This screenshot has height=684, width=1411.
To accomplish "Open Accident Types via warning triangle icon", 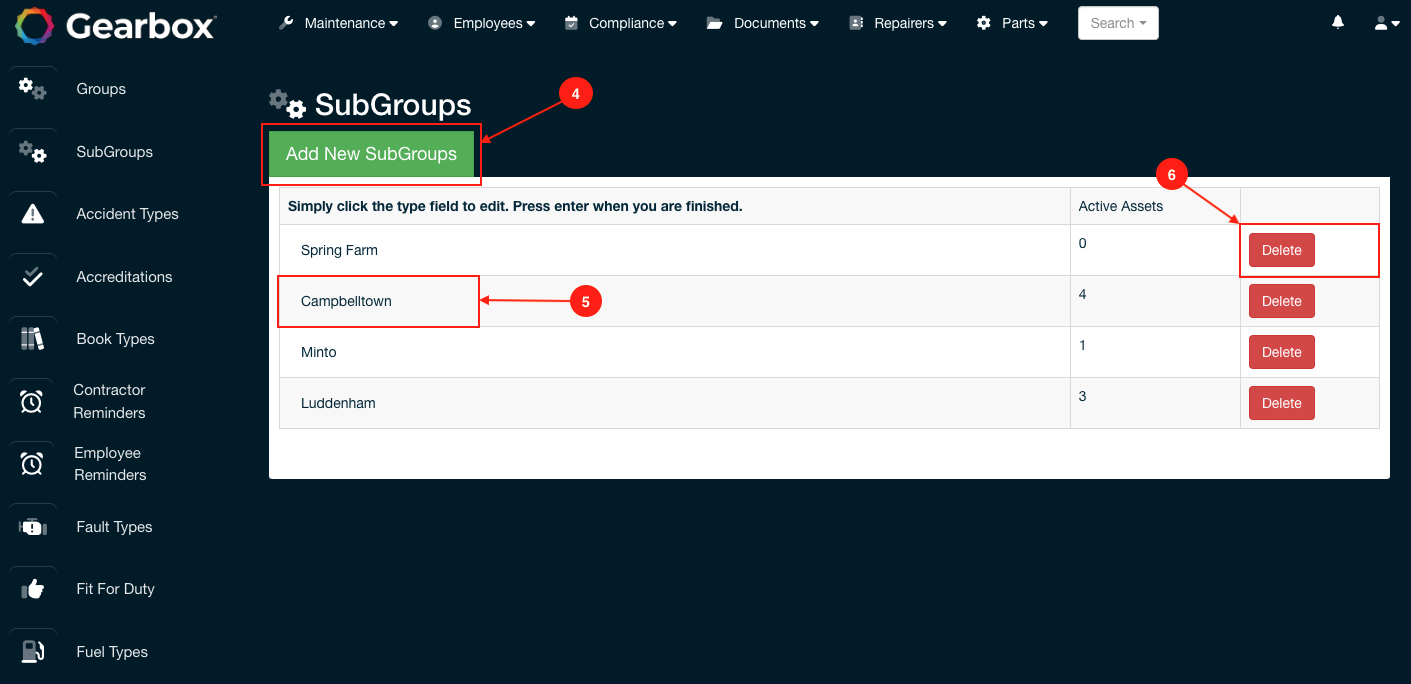I will coord(32,213).
